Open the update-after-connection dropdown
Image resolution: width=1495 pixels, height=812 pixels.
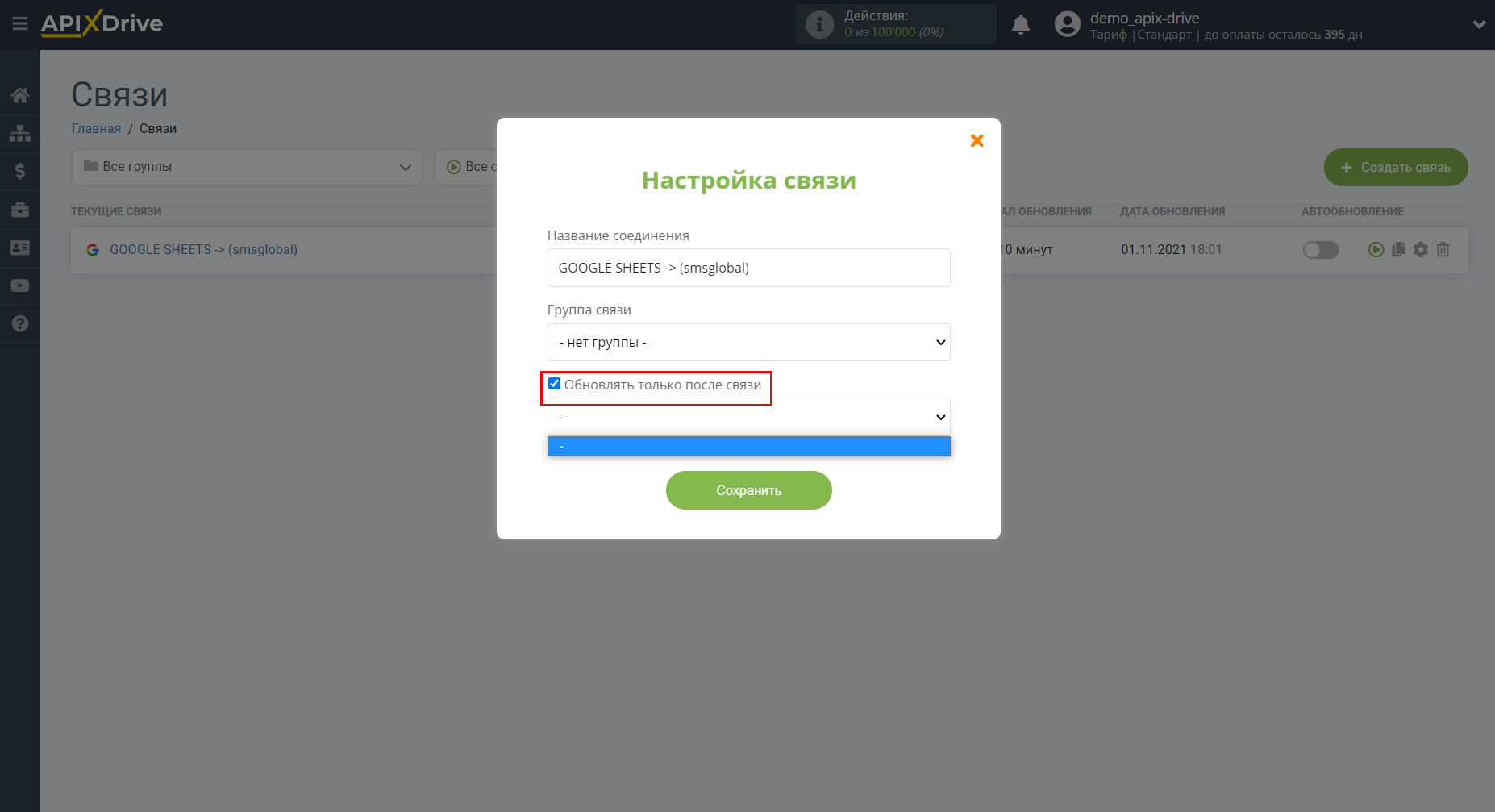748,417
